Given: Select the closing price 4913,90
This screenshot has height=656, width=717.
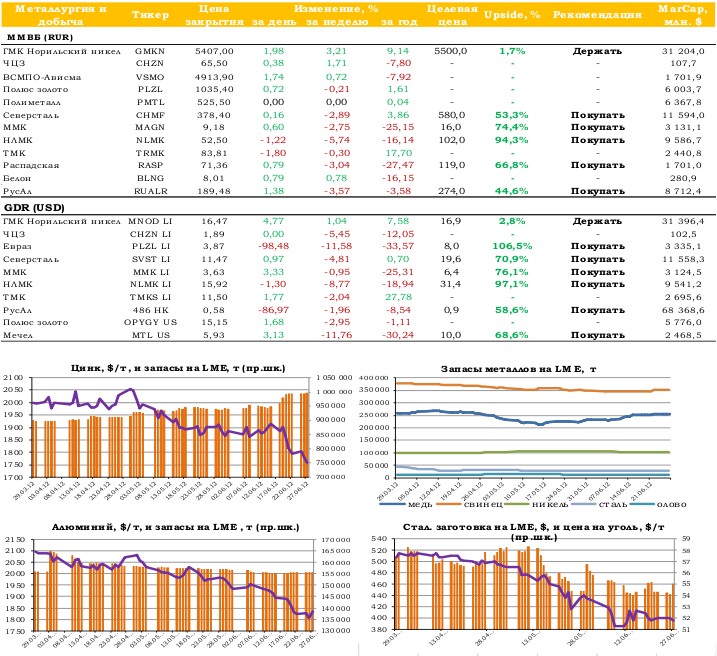Looking at the screenshot, I should coord(214,77).
